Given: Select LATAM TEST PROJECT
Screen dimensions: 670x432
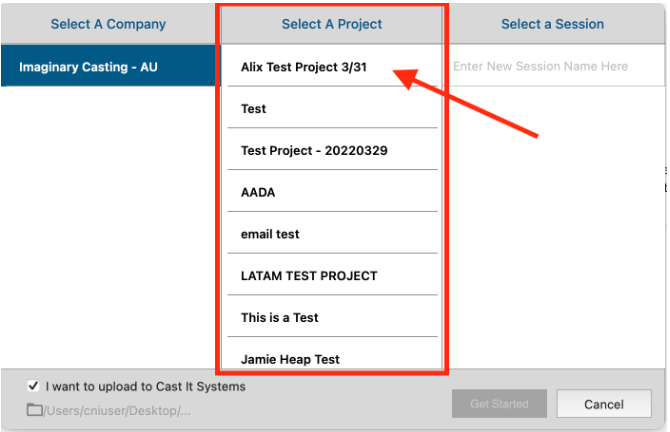Looking at the screenshot, I should point(309,276).
